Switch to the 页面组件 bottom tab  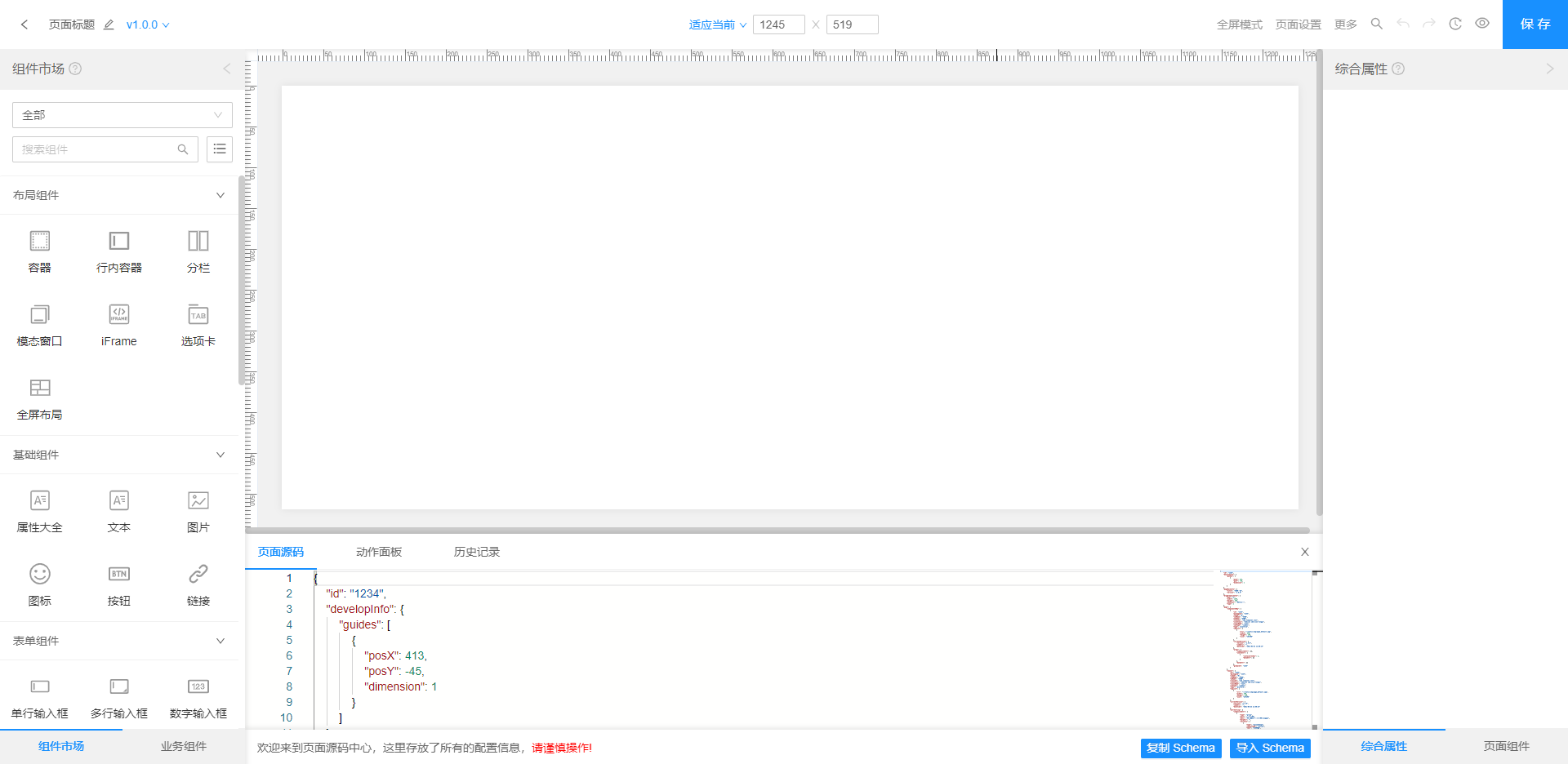click(1507, 746)
